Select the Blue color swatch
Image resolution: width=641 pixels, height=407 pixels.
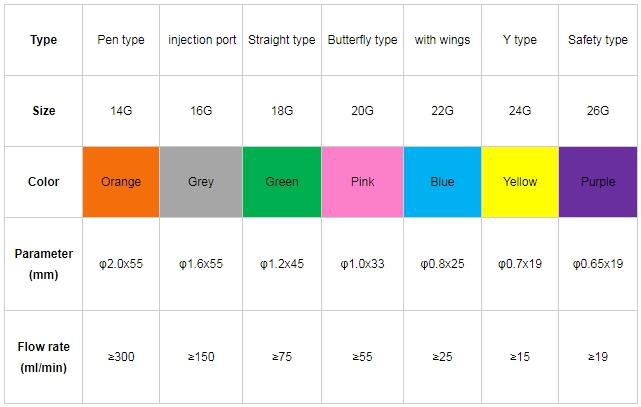442,182
